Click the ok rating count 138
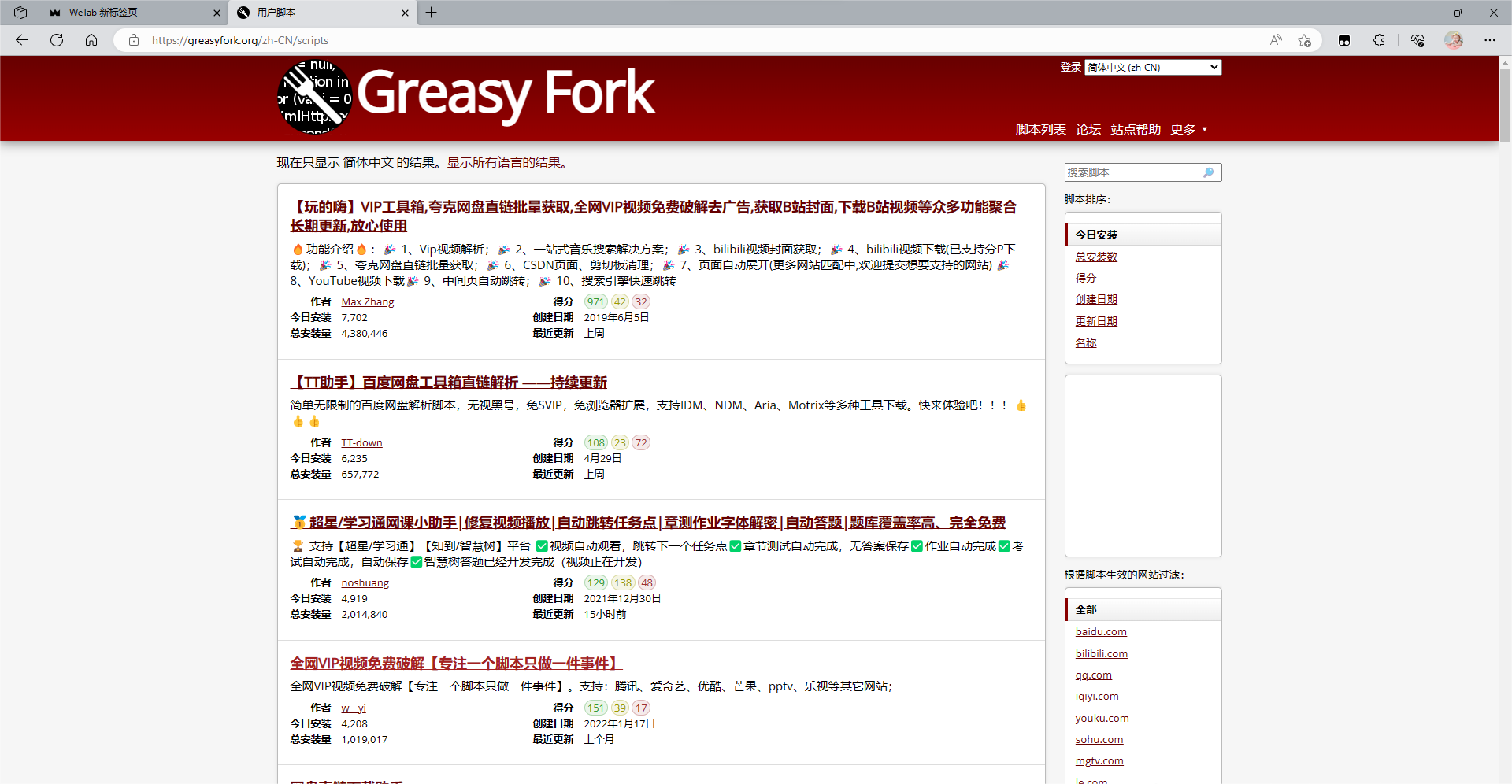This screenshot has width=1512, height=784. pos(623,583)
